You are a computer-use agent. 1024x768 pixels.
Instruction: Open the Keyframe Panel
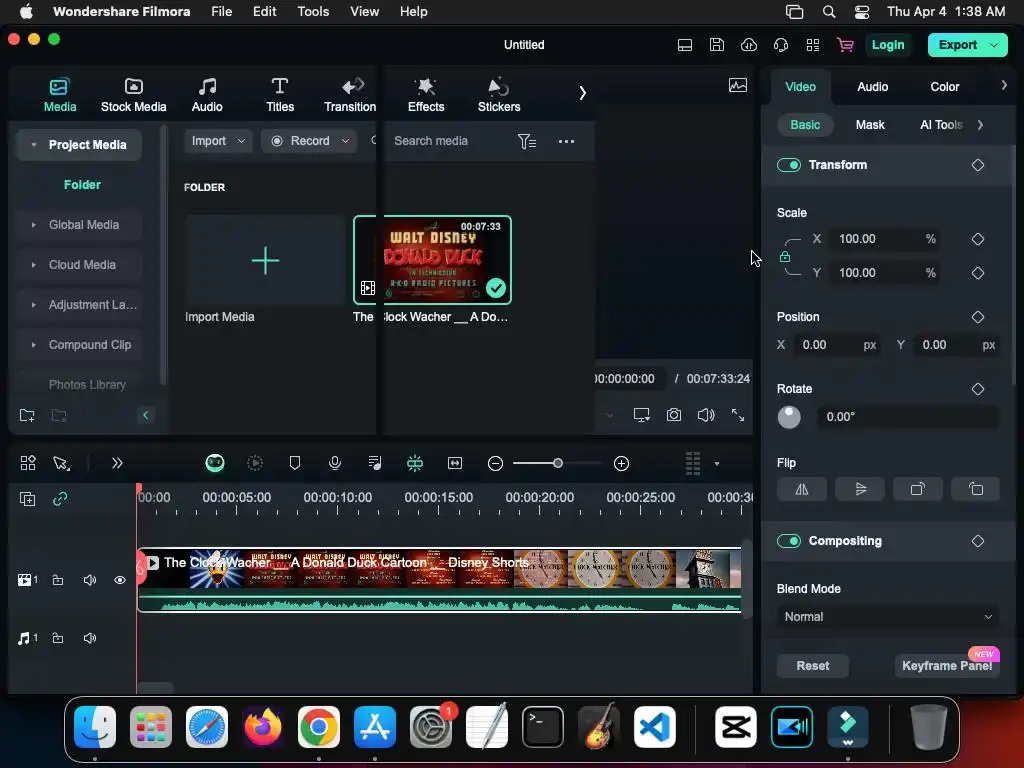pos(946,666)
